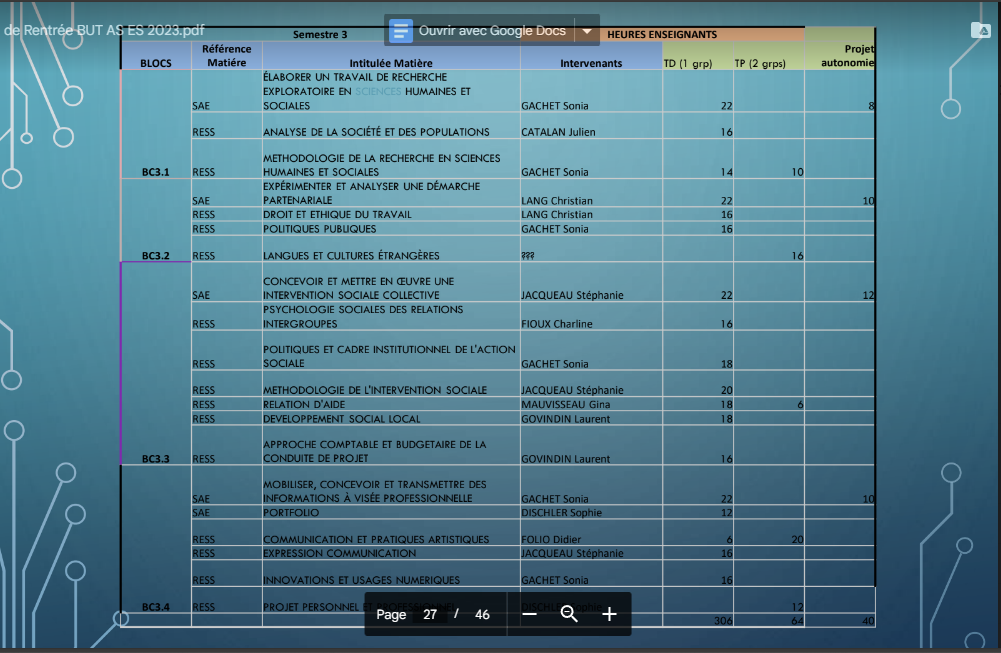1001x653 pixels.
Task: Click the page number field showing 27
Action: (x=430, y=614)
